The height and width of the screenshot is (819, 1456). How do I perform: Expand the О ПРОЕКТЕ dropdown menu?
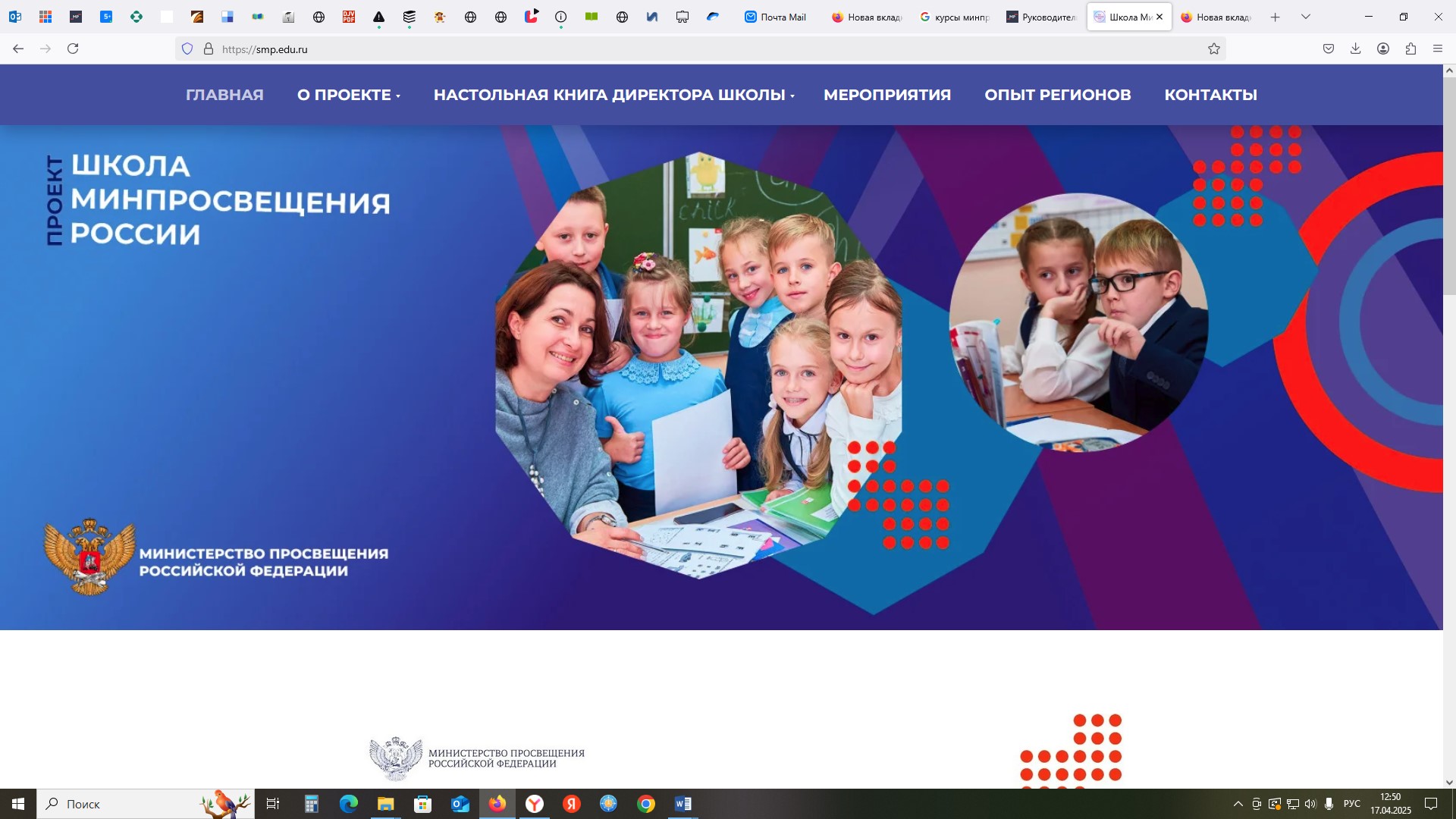(349, 95)
